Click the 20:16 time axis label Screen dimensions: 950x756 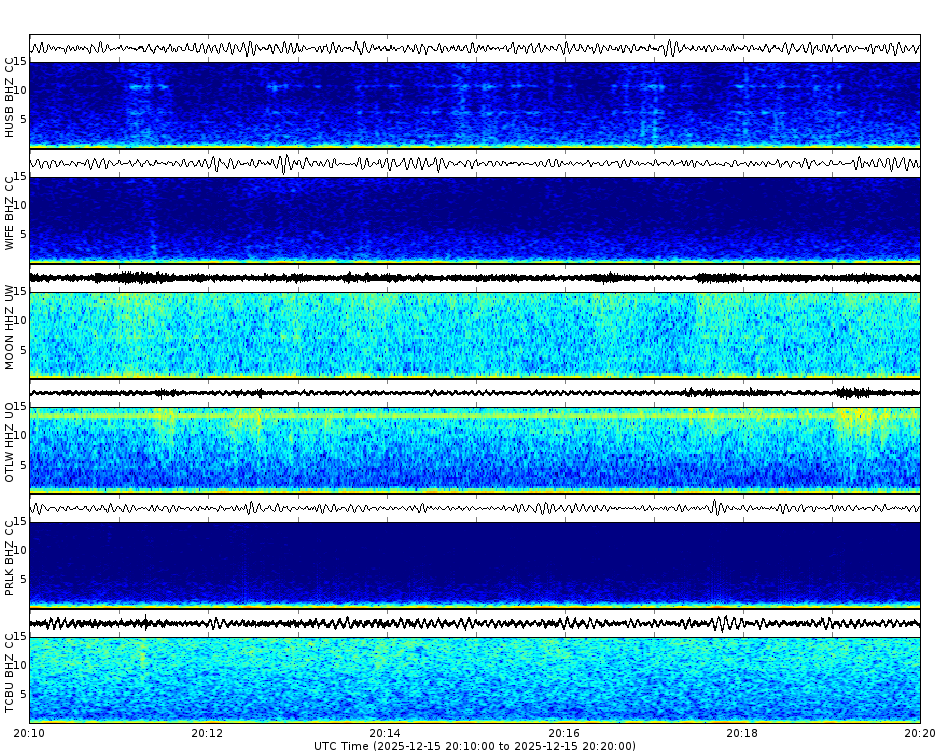[x=563, y=733]
